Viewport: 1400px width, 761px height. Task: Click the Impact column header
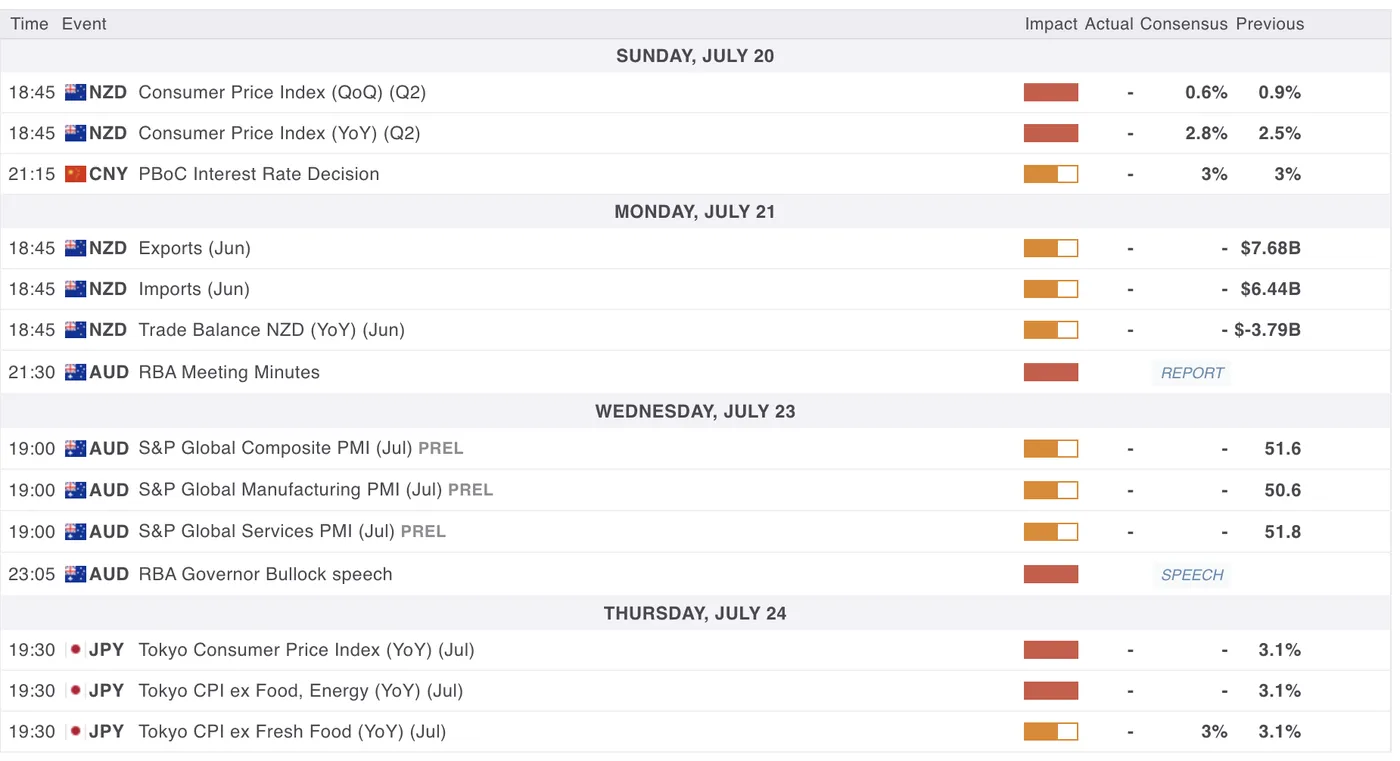click(x=1050, y=24)
